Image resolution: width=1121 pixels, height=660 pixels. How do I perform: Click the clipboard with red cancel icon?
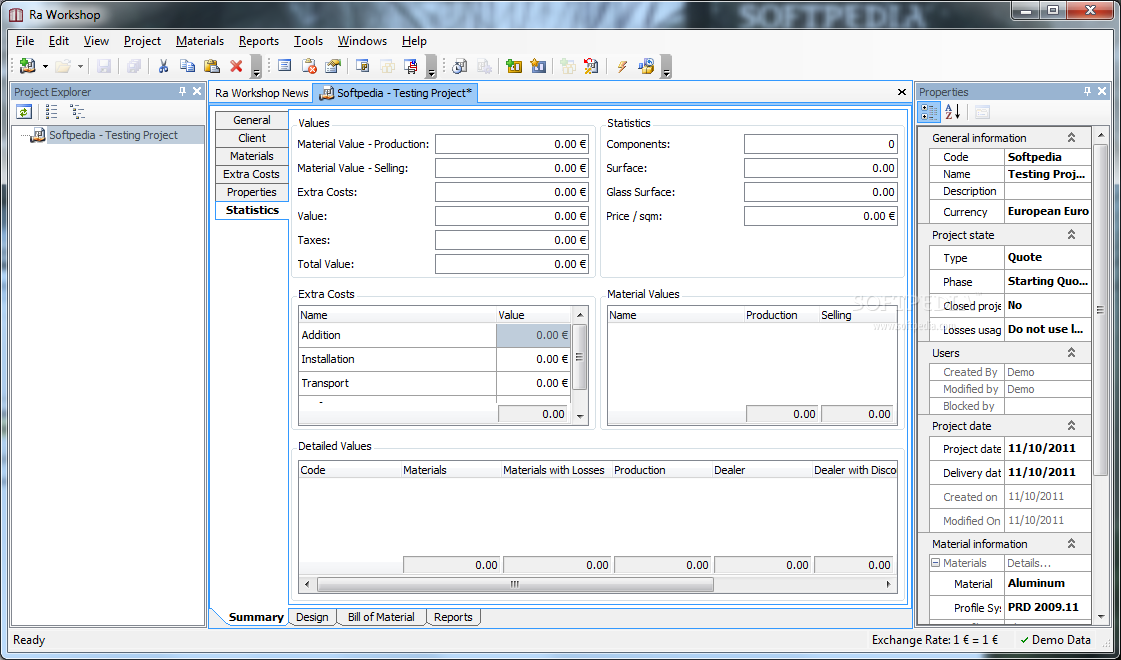(309, 67)
